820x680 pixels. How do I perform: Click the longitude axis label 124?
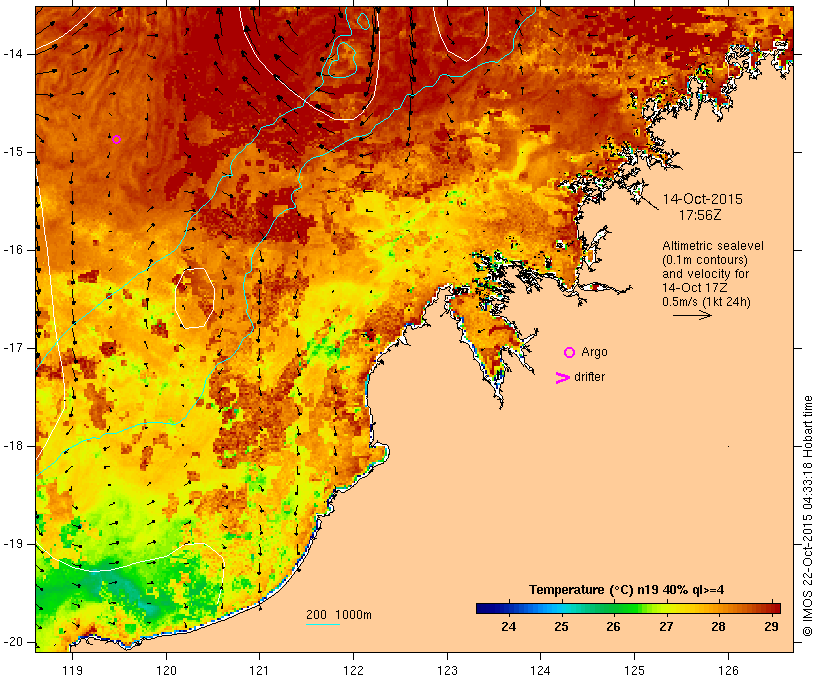coord(540,670)
